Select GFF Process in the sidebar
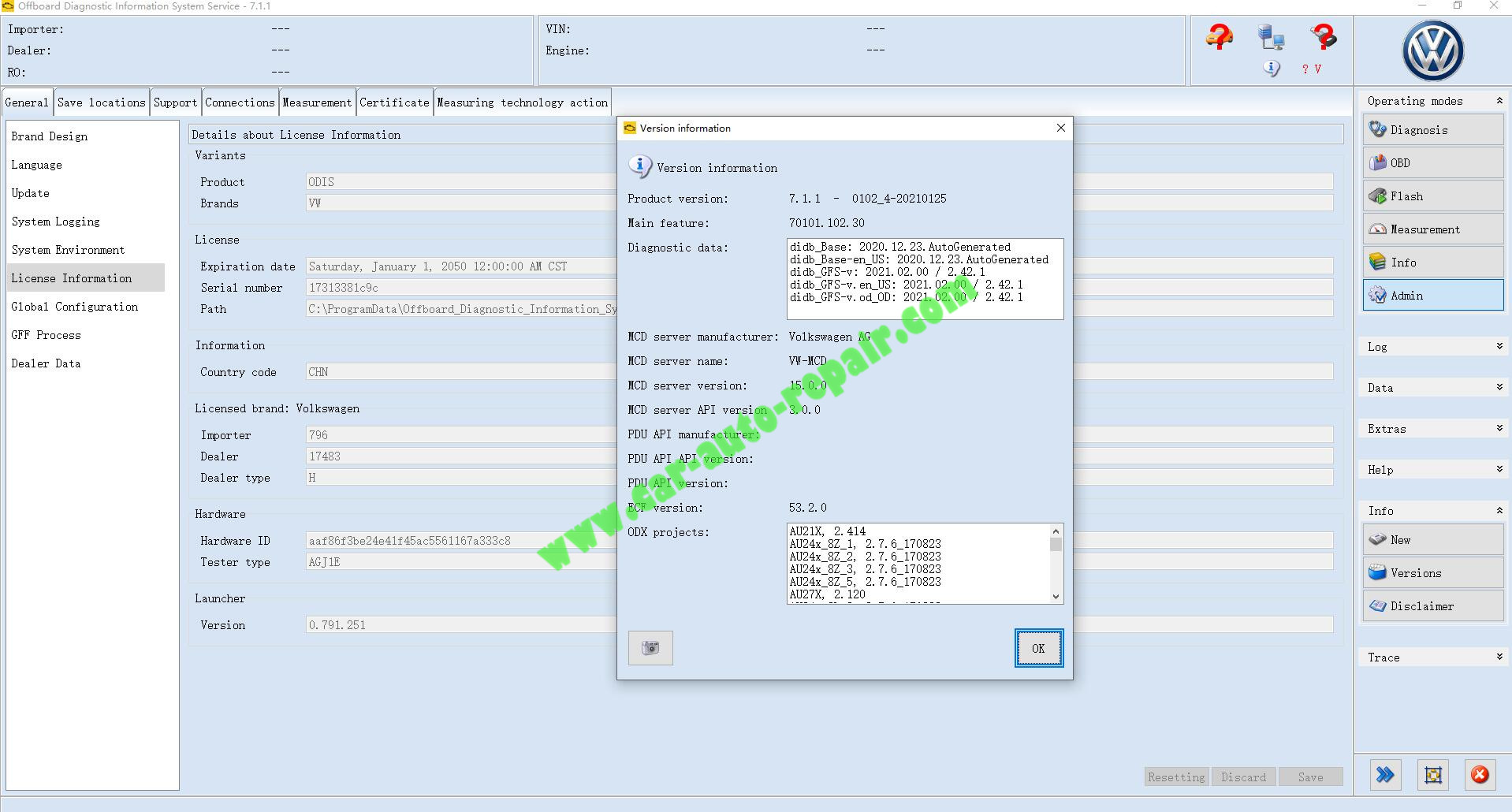Image resolution: width=1512 pixels, height=812 pixels. click(86, 335)
